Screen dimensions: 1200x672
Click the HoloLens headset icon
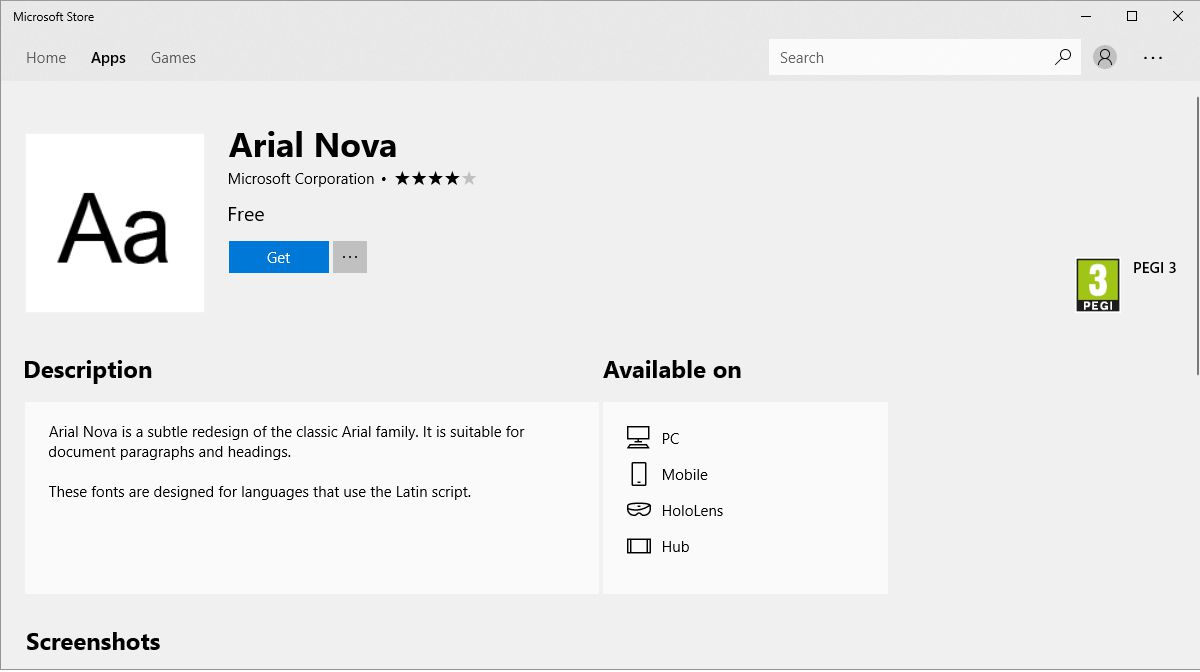638,510
